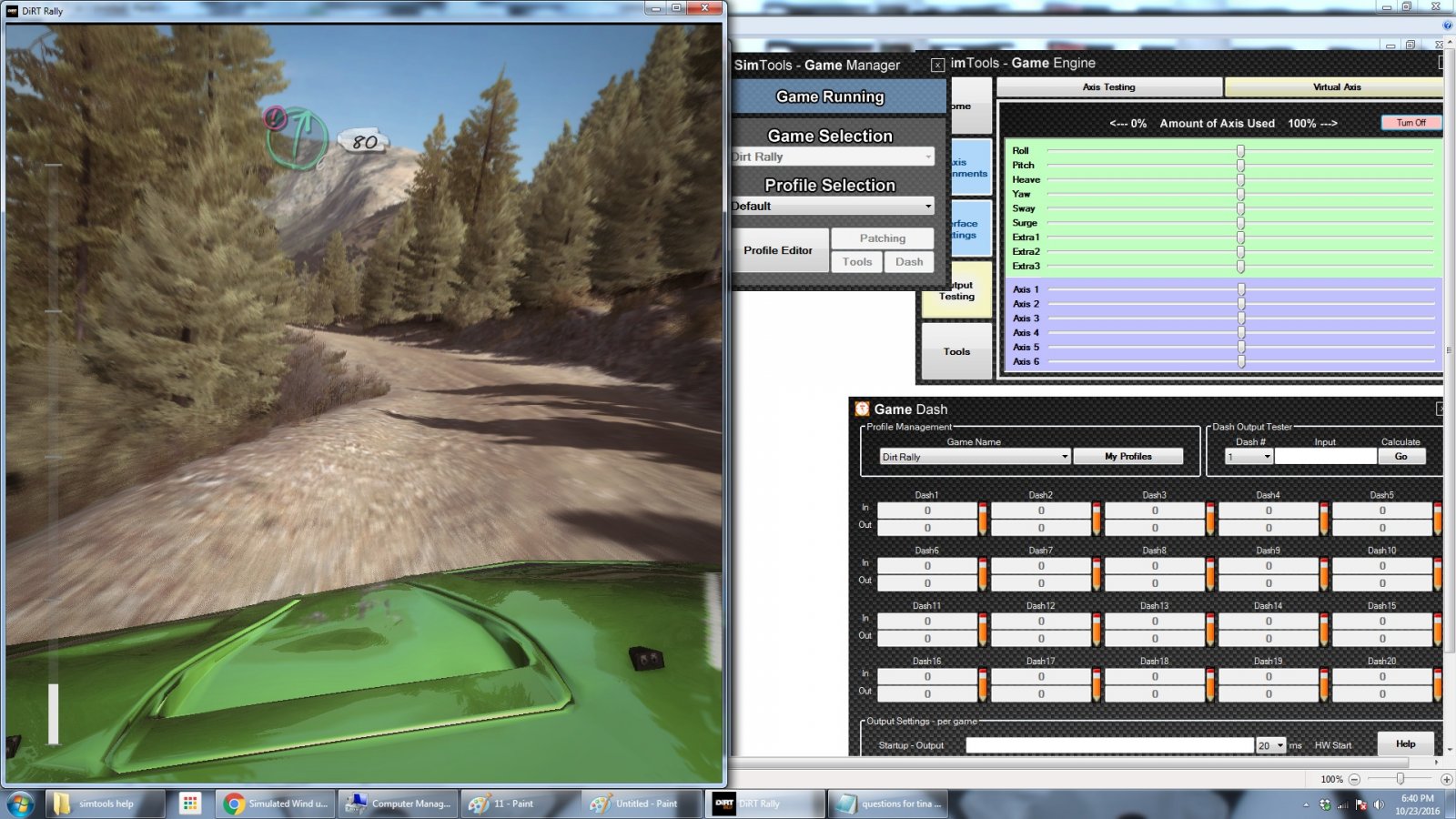Click the pencil edit icon for Dash1
Screen dimensions: 1456x819
(x=983, y=519)
